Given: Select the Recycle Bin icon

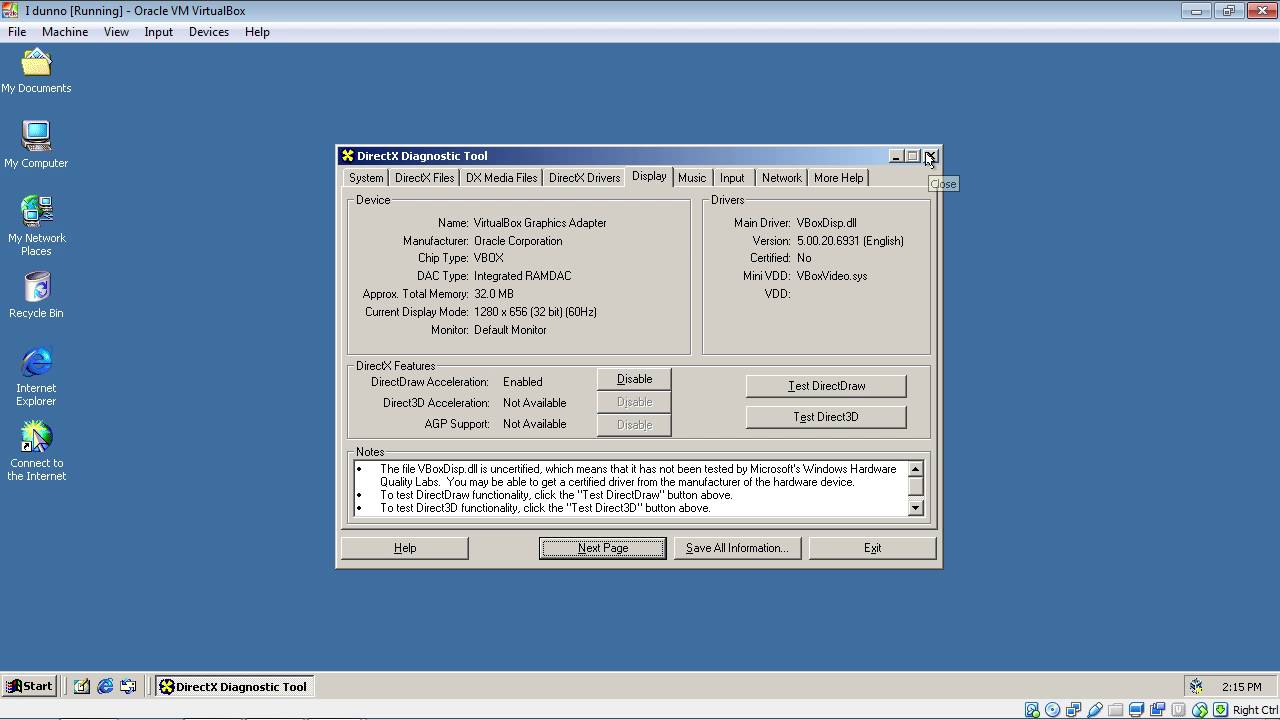Looking at the screenshot, I should 36,295.
